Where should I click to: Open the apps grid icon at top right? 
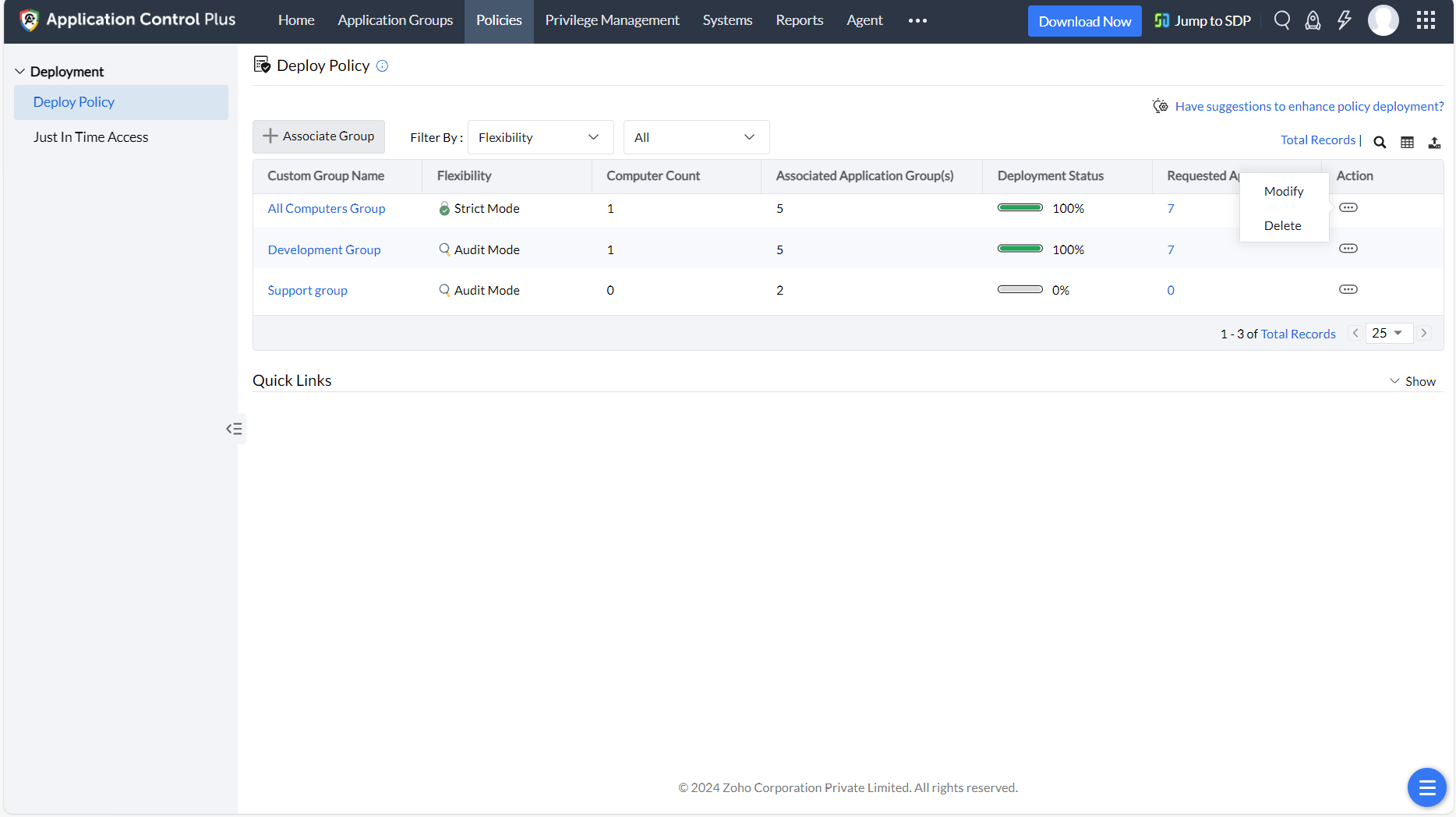pos(1426,20)
